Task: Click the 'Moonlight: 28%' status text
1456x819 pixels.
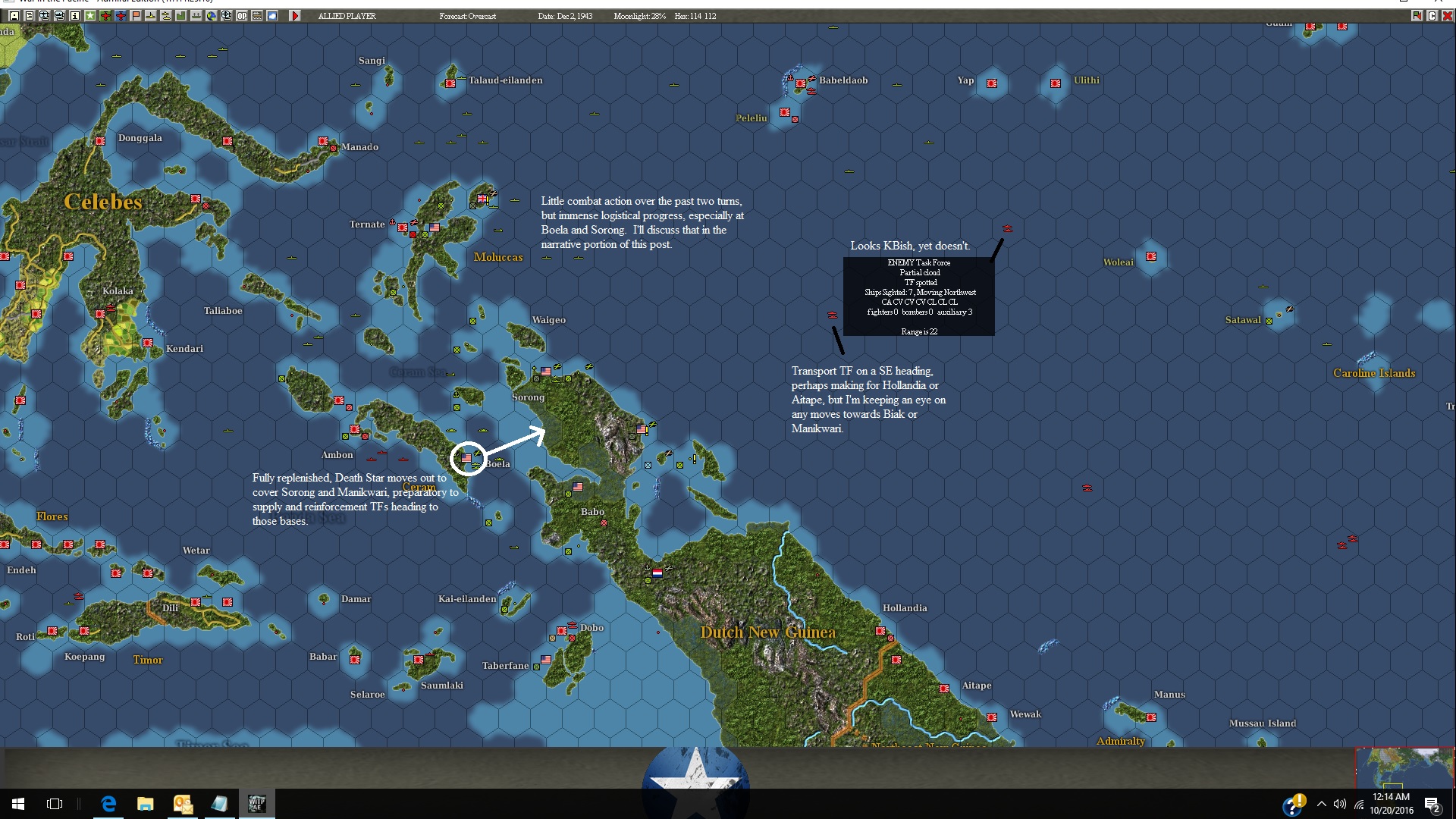Action: tap(640, 16)
